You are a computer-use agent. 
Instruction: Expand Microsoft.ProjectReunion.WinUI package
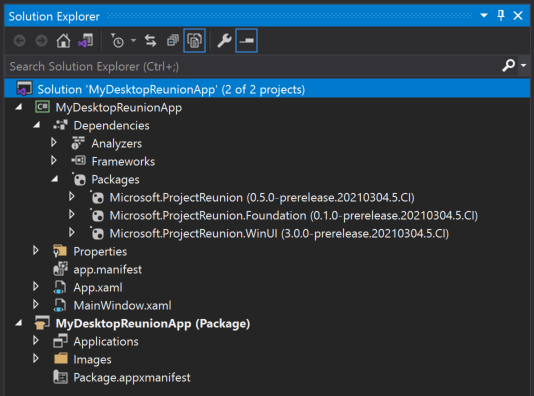pos(72,233)
